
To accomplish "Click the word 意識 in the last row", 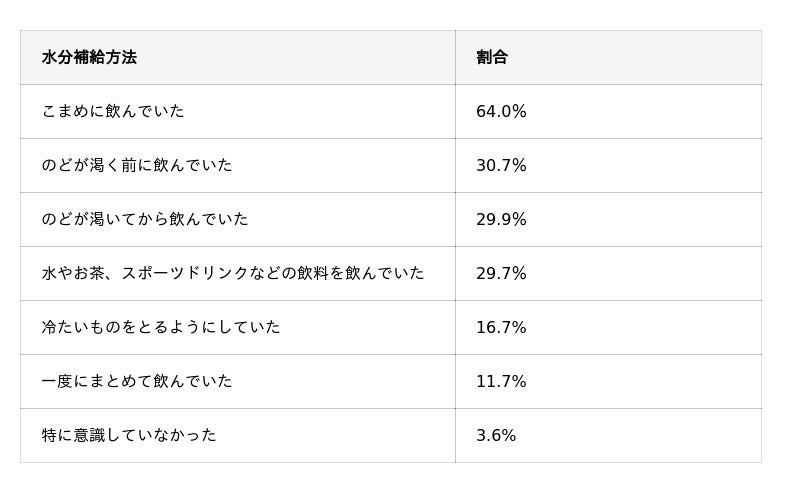I will pyautogui.click(x=89, y=435).
